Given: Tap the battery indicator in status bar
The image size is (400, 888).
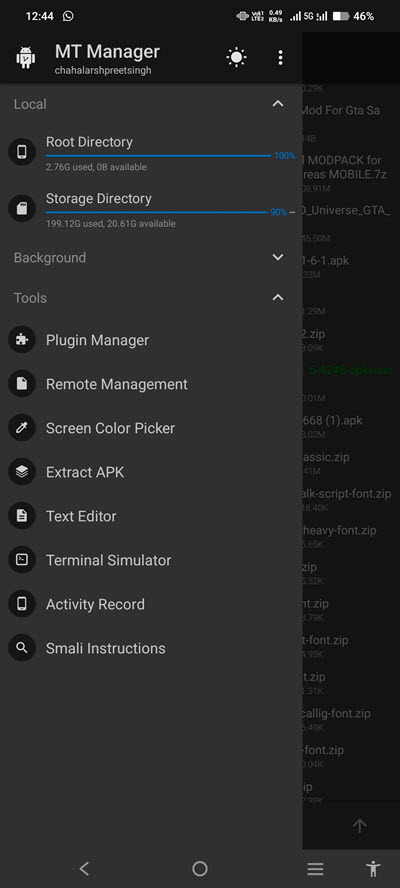Looking at the screenshot, I should click(x=341, y=16).
